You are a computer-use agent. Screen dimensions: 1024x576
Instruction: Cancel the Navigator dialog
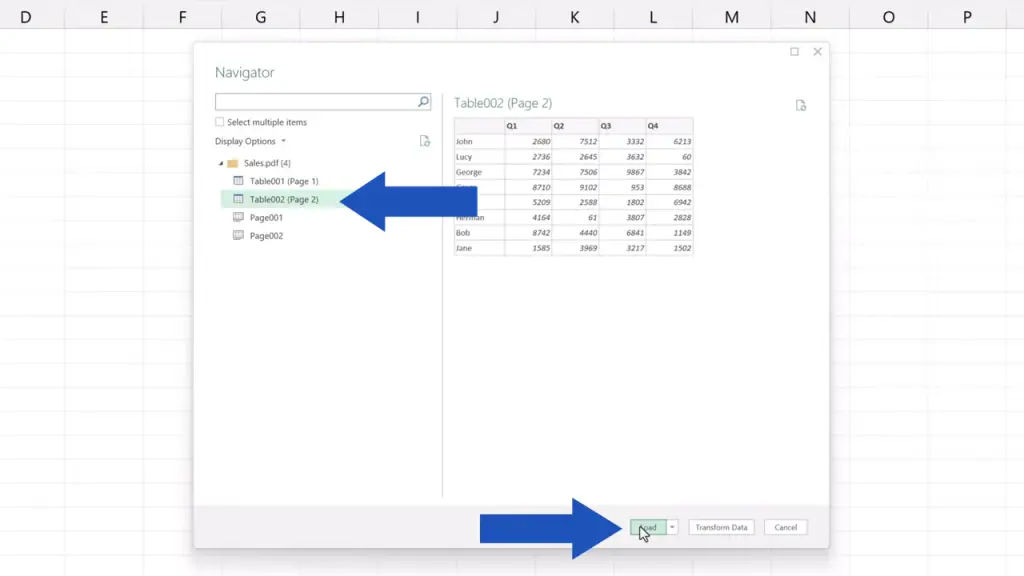click(x=785, y=527)
